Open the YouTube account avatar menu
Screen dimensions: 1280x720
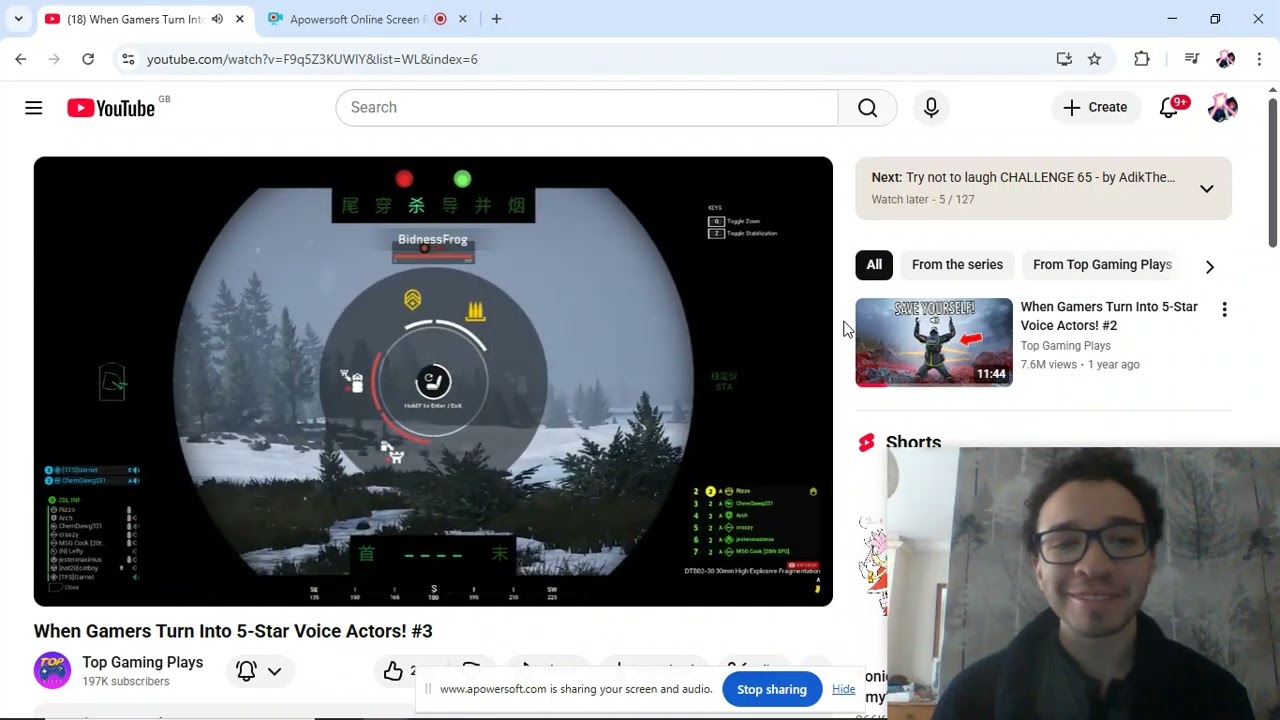click(1222, 108)
